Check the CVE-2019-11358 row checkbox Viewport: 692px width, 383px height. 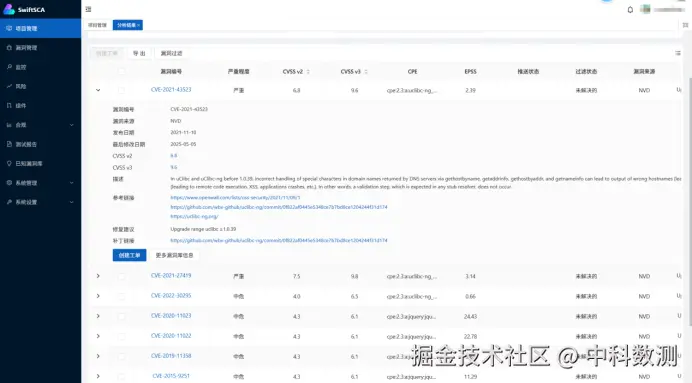tap(121, 357)
